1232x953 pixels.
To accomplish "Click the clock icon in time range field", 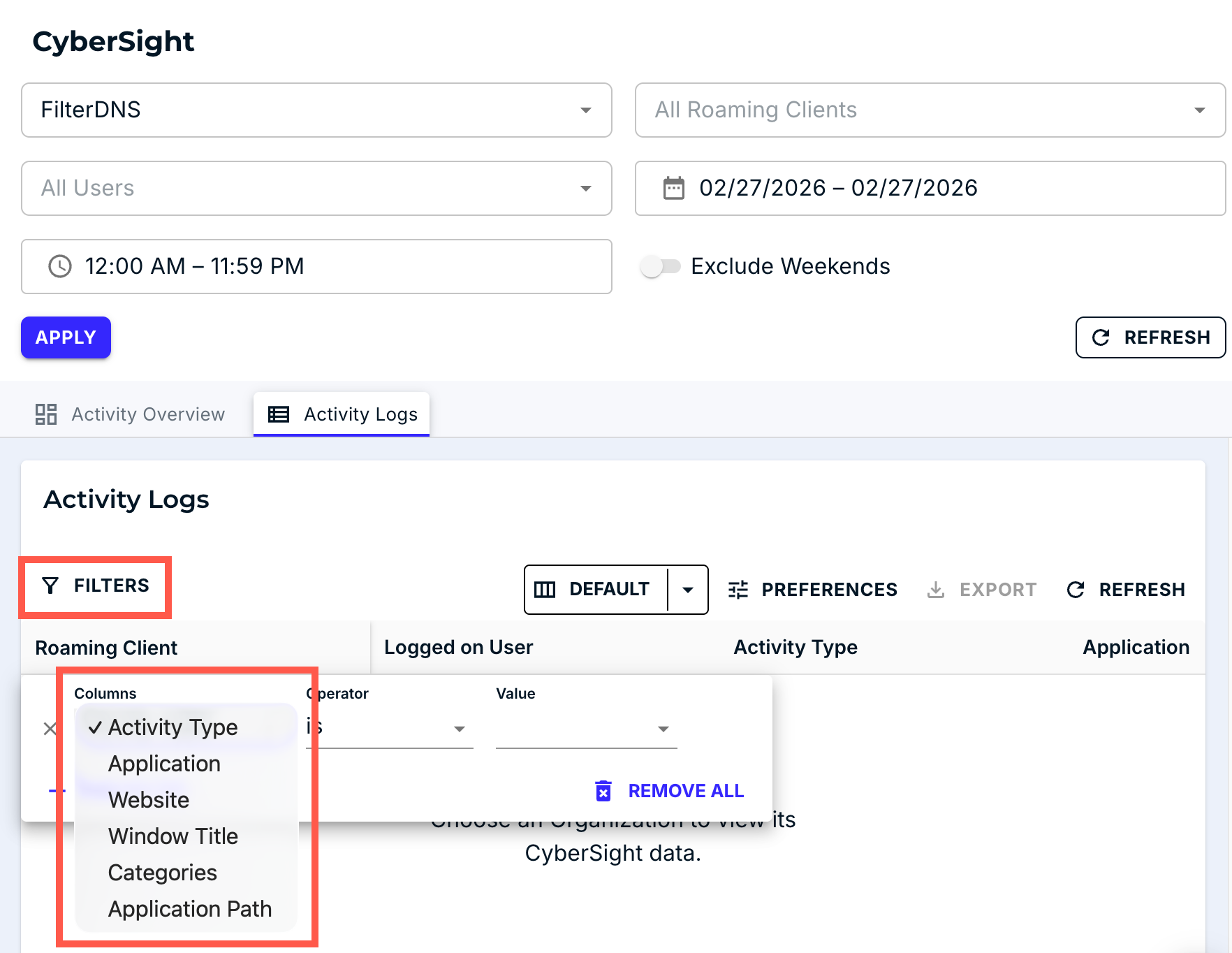I will pos(60,266).
